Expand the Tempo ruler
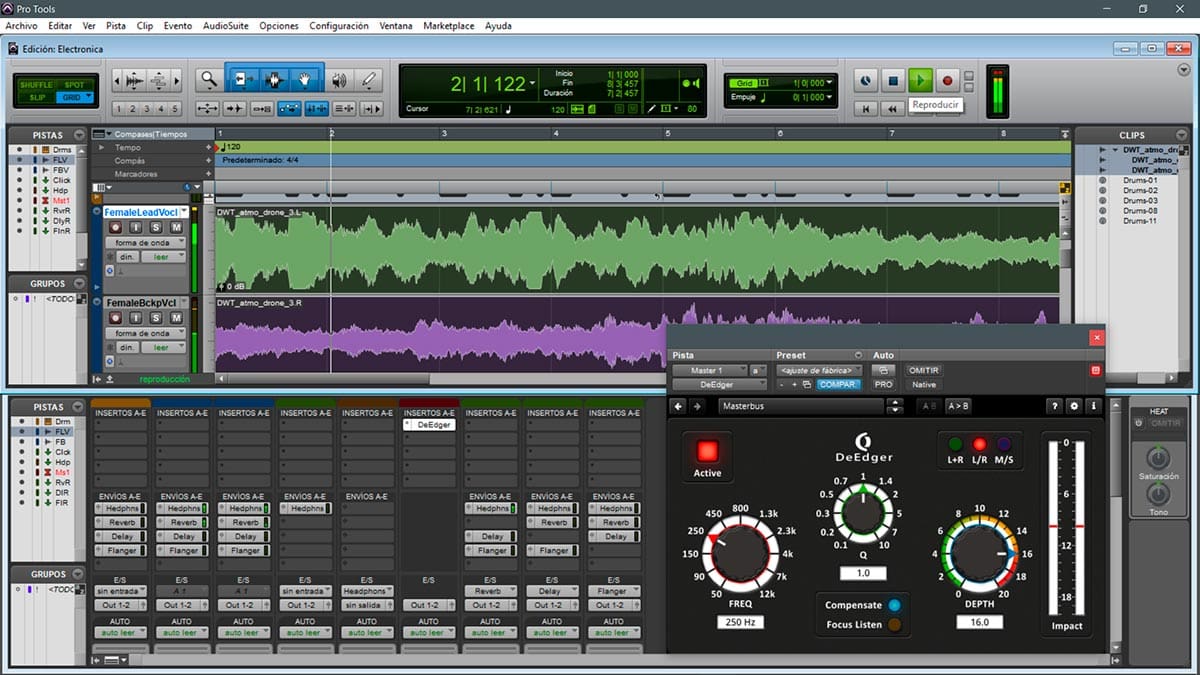Viewport: 1200px width, 675px height. (x=101, y=147)
